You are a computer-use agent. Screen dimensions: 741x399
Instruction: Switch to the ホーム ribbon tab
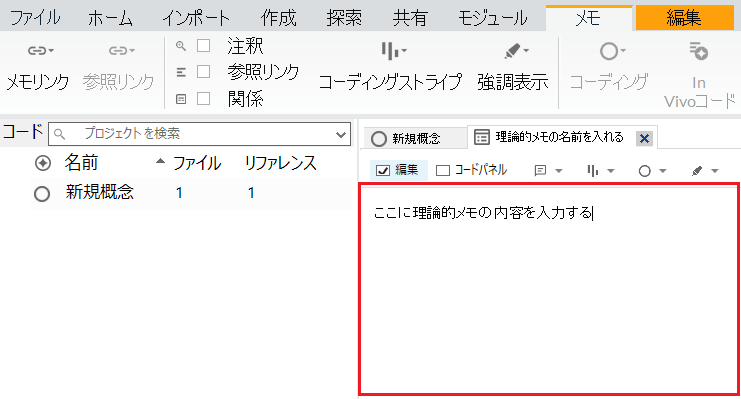[110, 18]
